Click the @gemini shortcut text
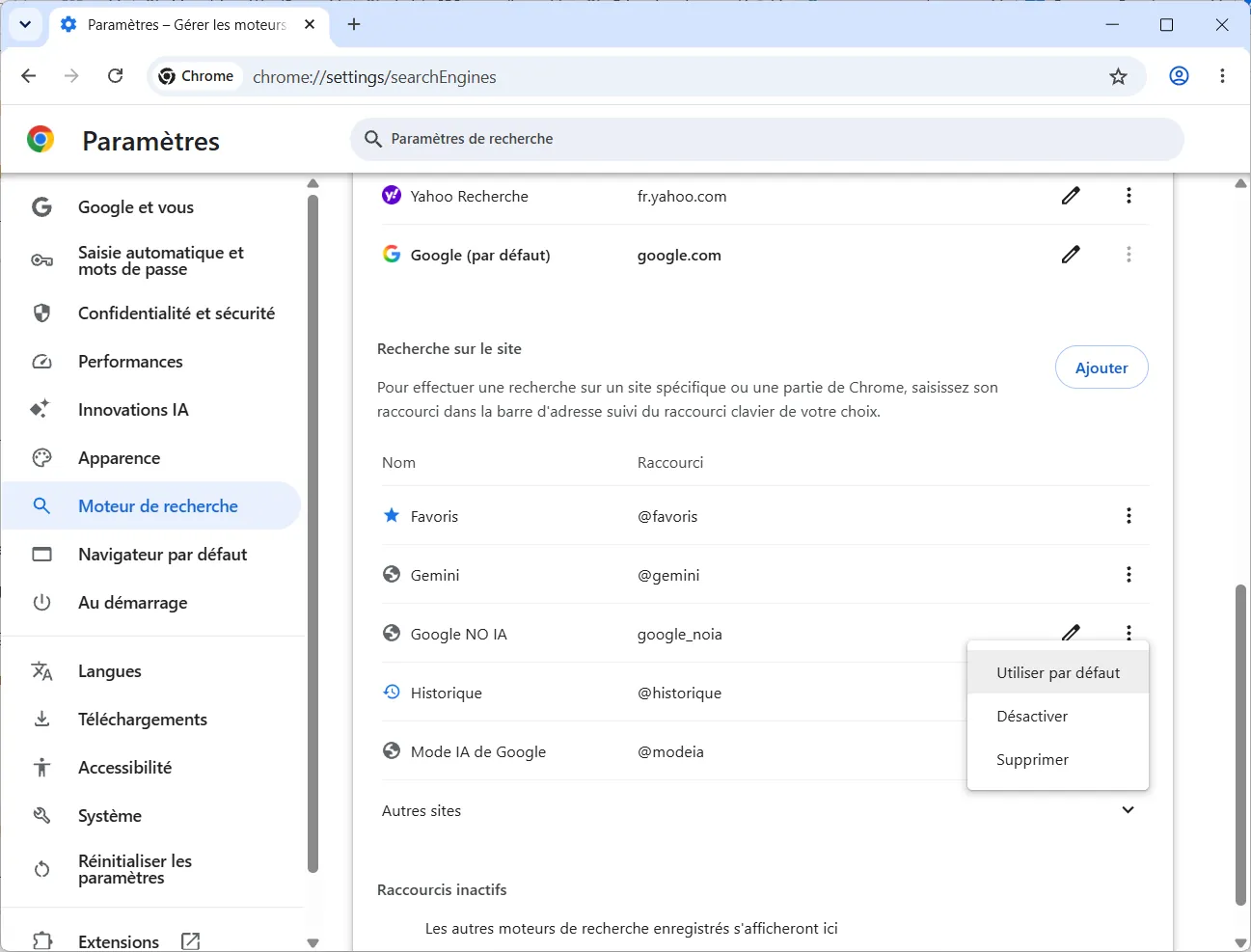The width and height of the screenshot is (1251, 952). tap(668, 576)
